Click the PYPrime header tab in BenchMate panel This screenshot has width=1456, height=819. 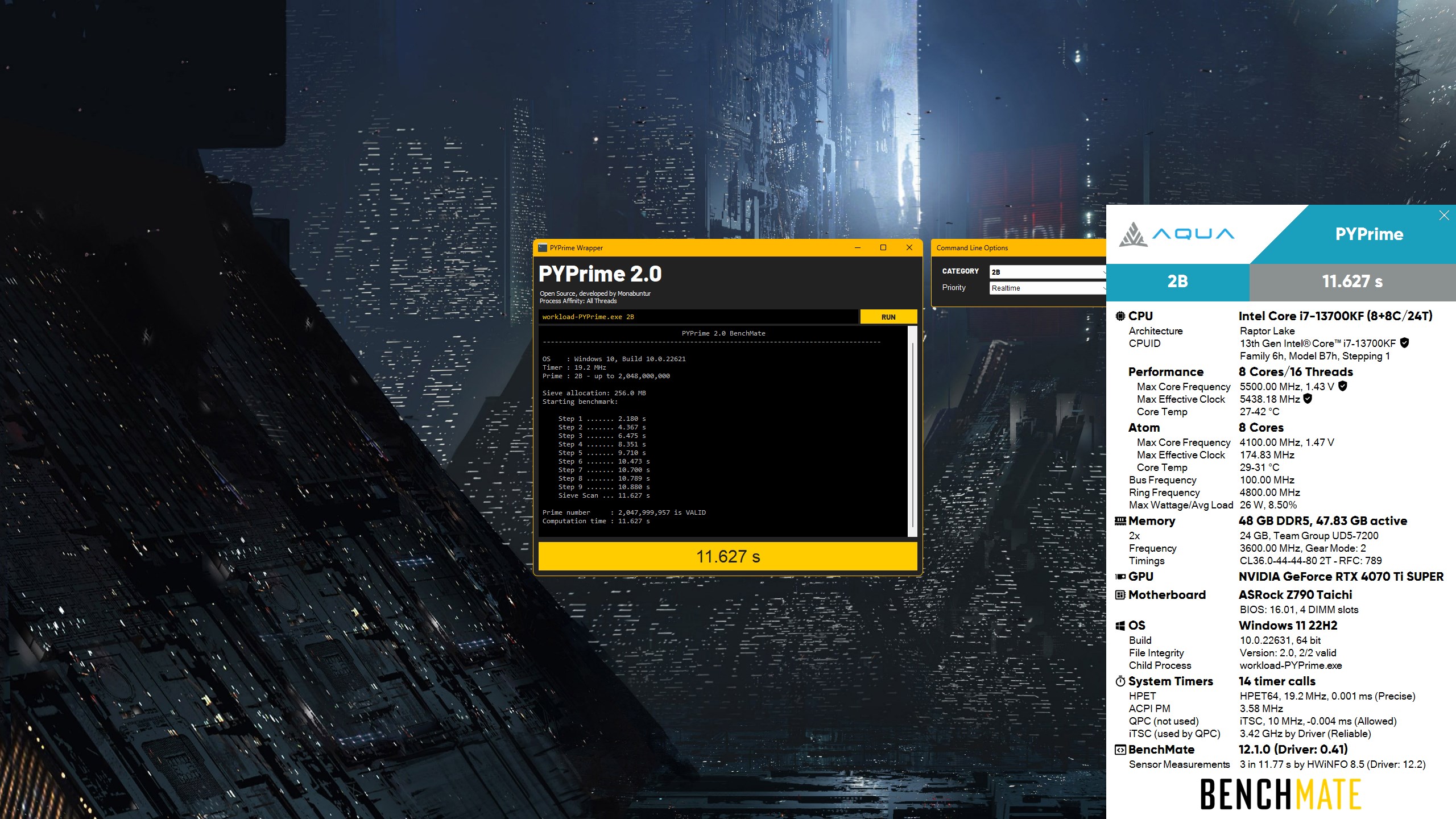(x=1369, y=234)
